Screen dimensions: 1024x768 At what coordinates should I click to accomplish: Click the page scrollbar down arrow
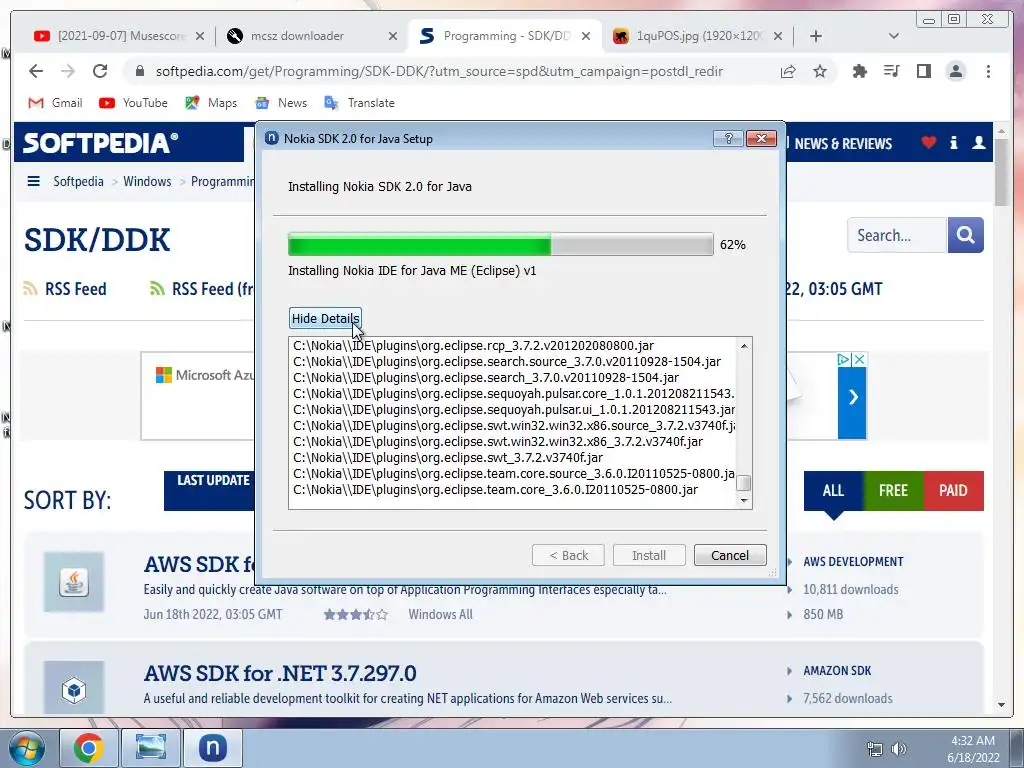coord(1001,705)
